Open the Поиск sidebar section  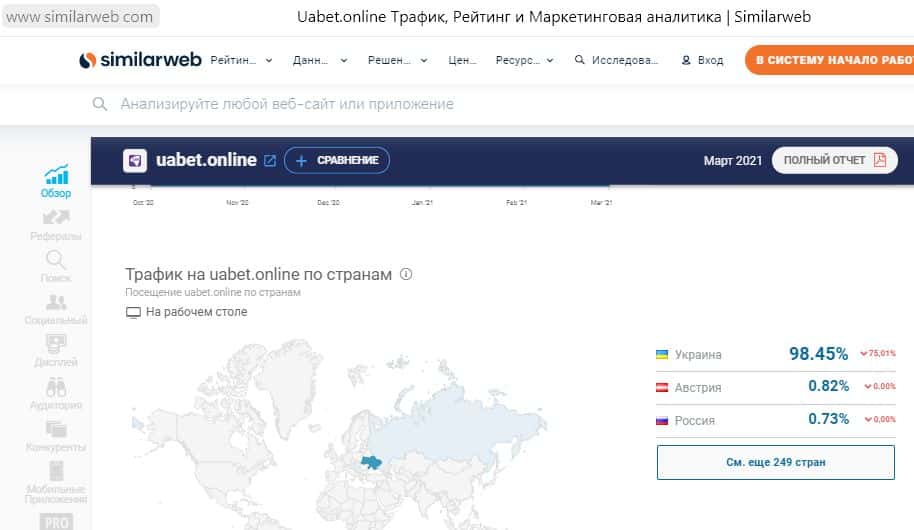tap(56, 267)
